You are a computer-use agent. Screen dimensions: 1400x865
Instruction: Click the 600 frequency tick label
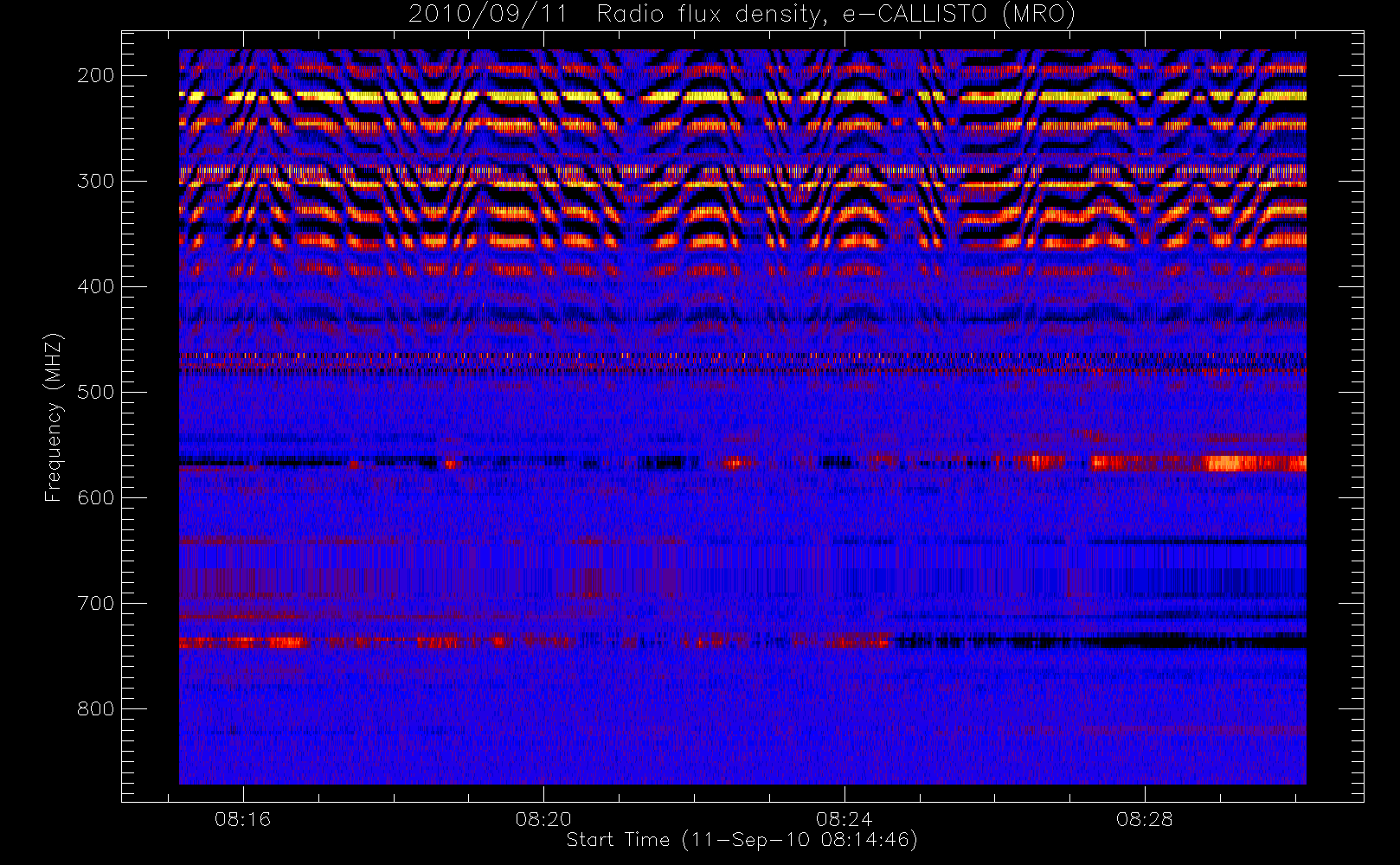(x=96, y=497)
